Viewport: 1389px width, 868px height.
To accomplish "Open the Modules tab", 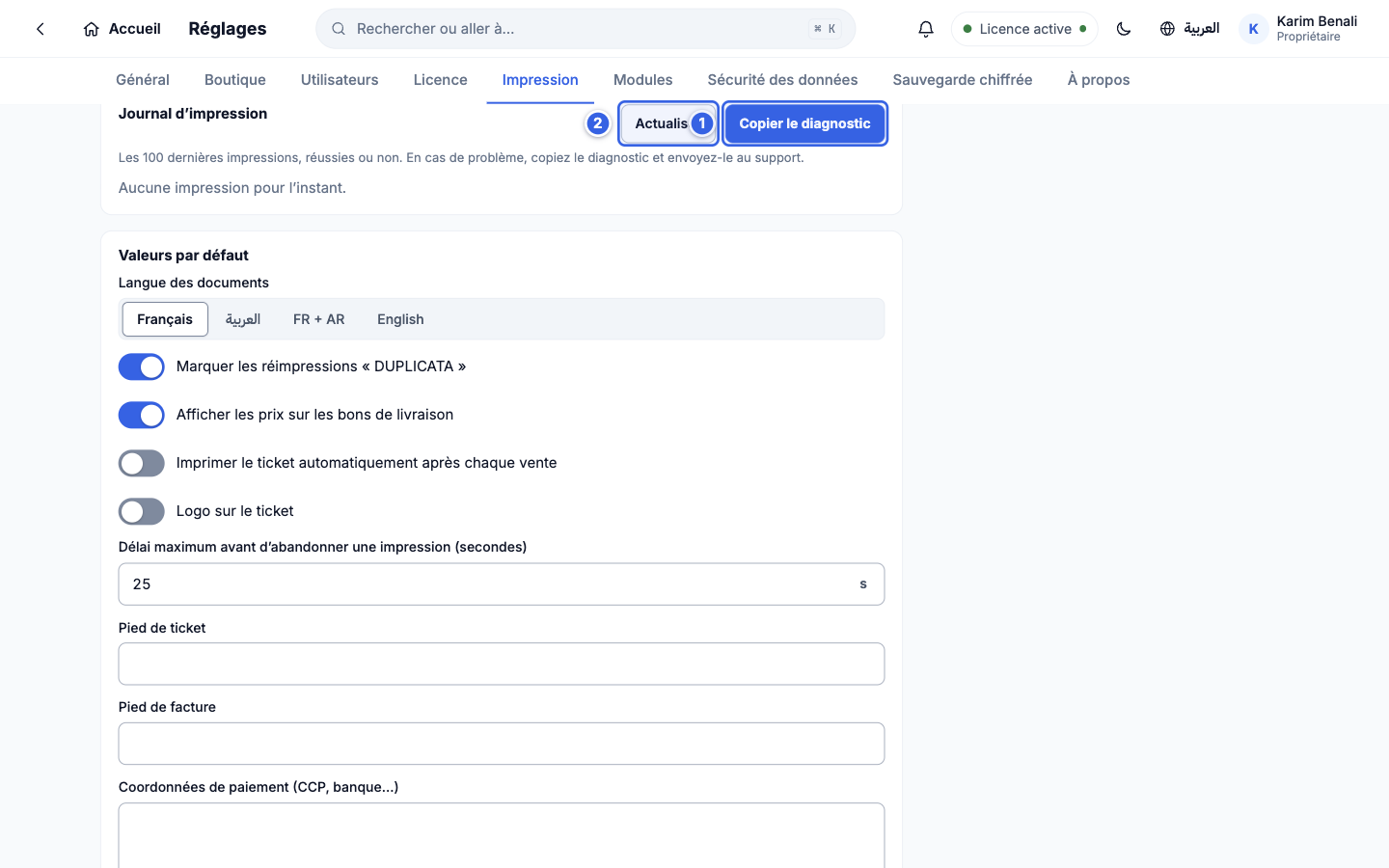I will [643, 80].
